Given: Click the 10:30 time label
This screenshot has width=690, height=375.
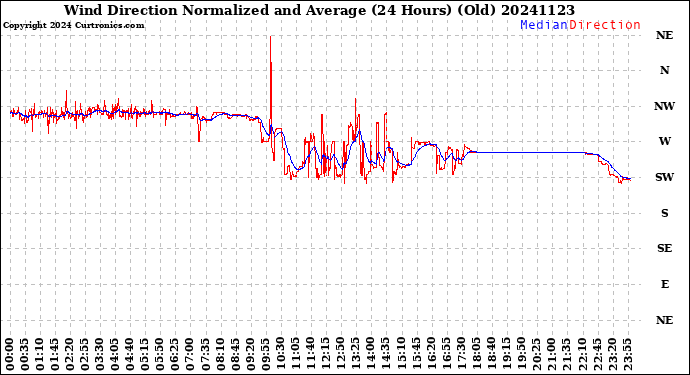Looking at the screenshot, I should click(x=280, y=354).
